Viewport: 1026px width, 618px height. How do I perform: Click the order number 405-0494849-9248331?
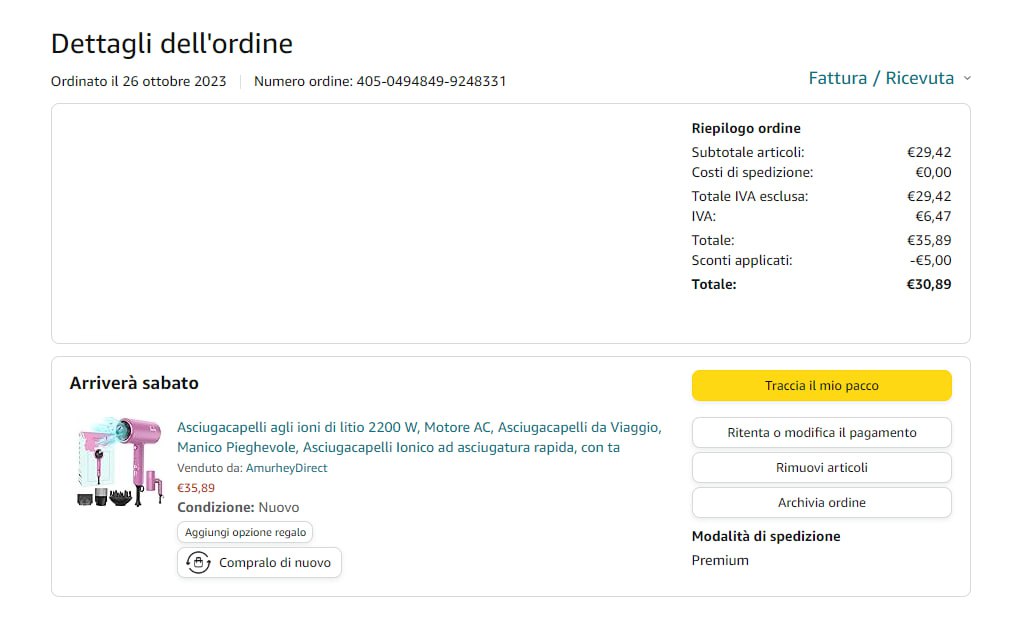tap(431, 81)
